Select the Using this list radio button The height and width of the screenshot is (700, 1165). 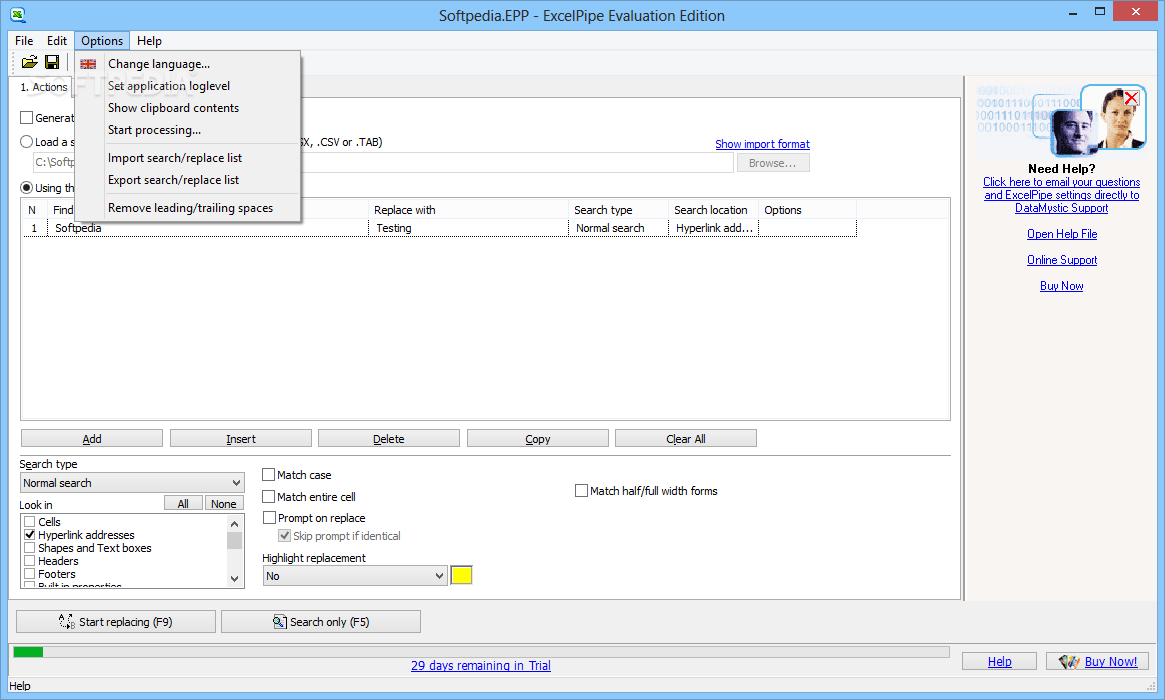point(27,188)
